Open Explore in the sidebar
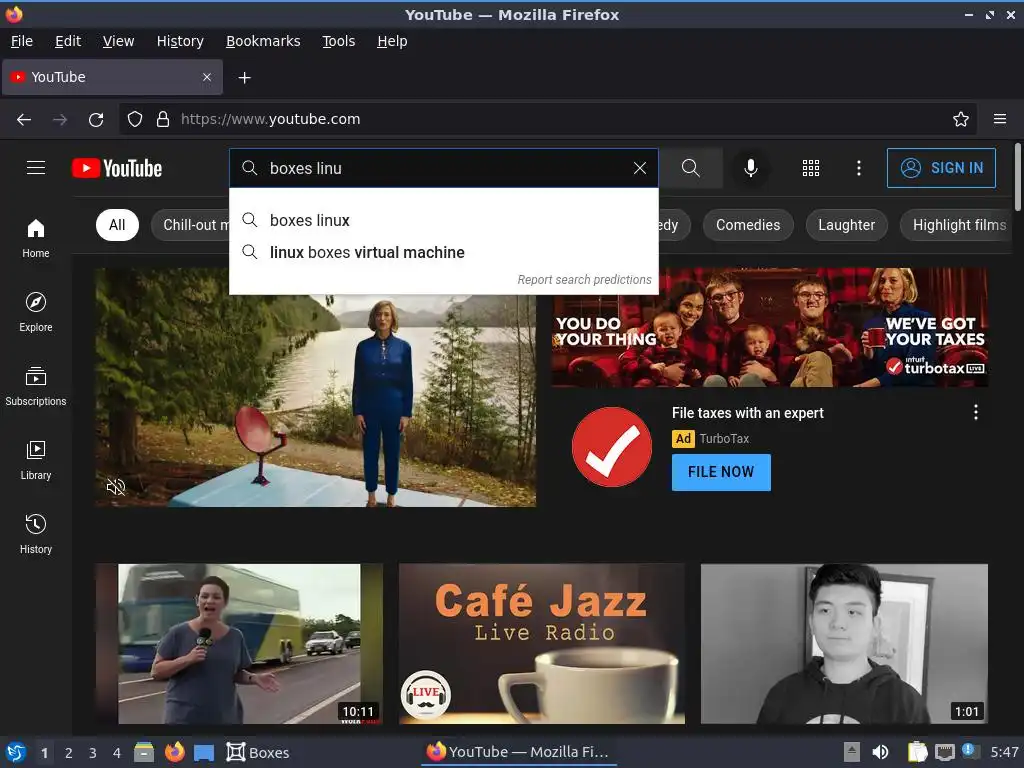This screenshot has width=1024, height=768. coord(36,312)
